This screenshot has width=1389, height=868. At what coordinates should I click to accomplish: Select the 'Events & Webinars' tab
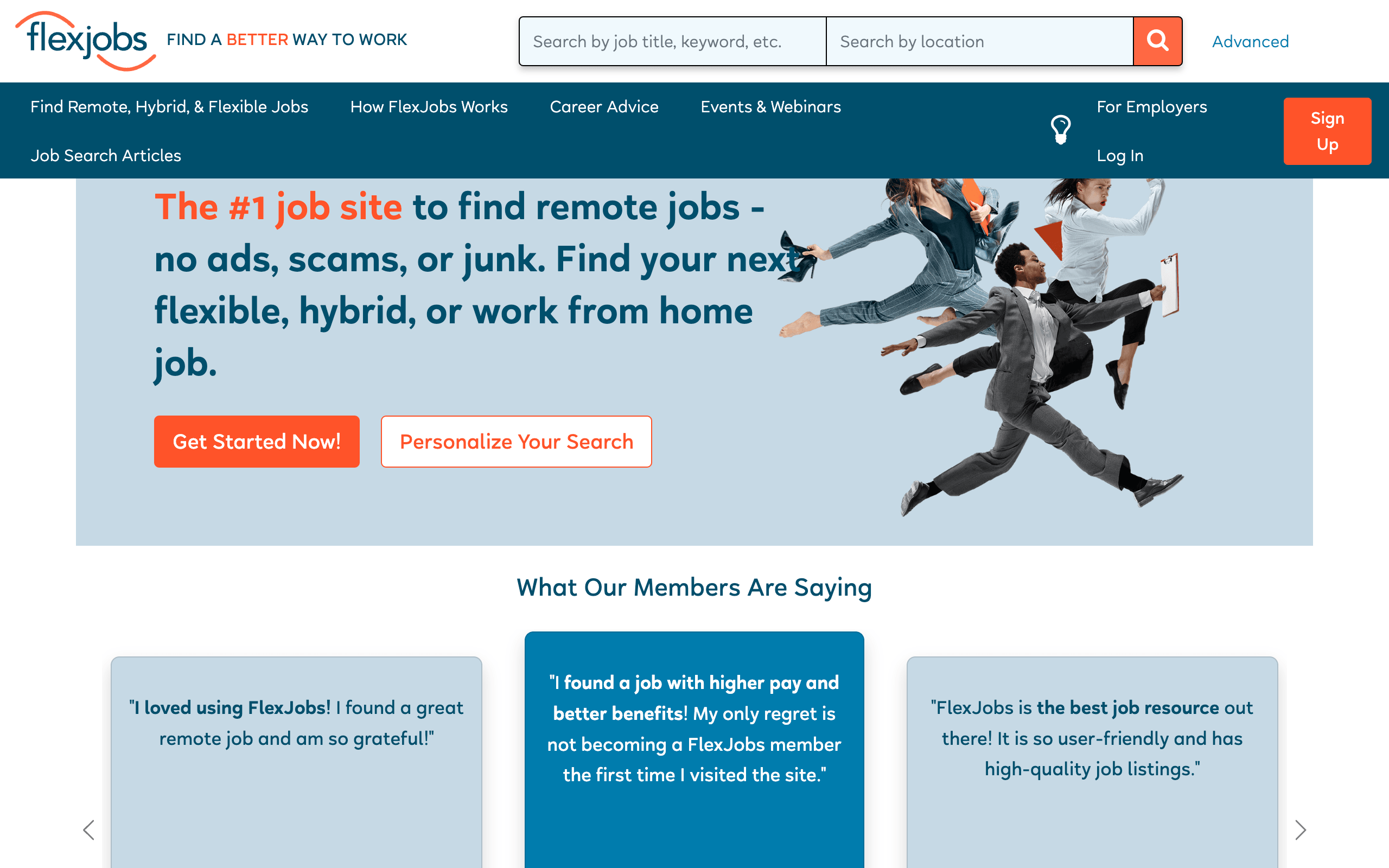(771, 107)
